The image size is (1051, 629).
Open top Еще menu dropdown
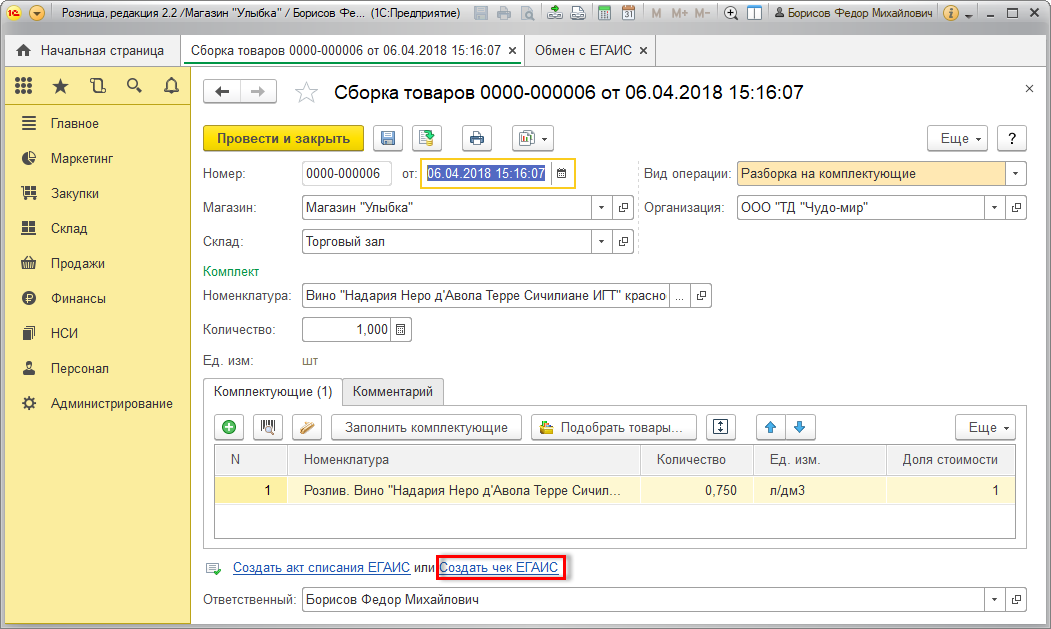tap(958, 138)
